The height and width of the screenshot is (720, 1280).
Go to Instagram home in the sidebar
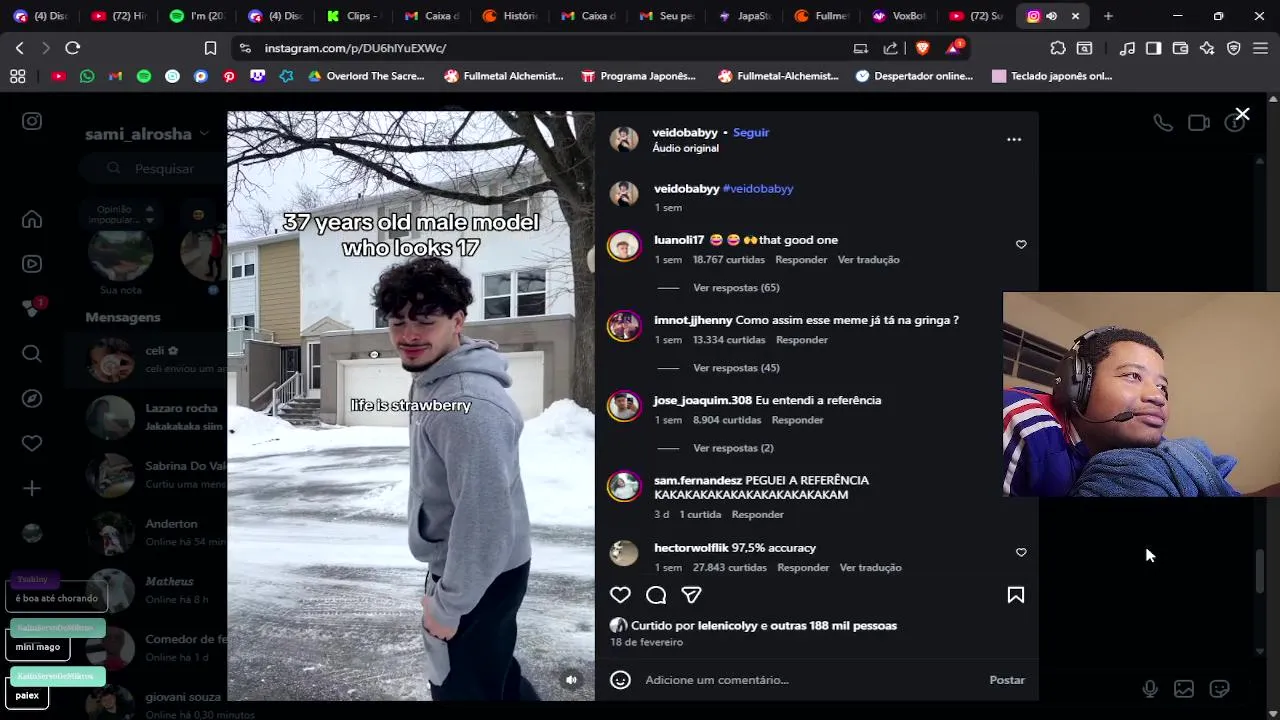click(x=32, y=219)
